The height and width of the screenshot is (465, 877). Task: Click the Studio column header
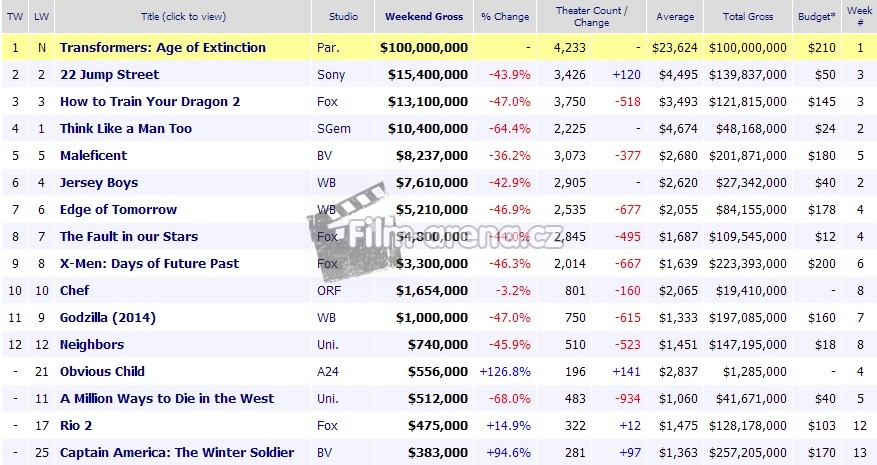pyautogui.click(x=342, y=17)
